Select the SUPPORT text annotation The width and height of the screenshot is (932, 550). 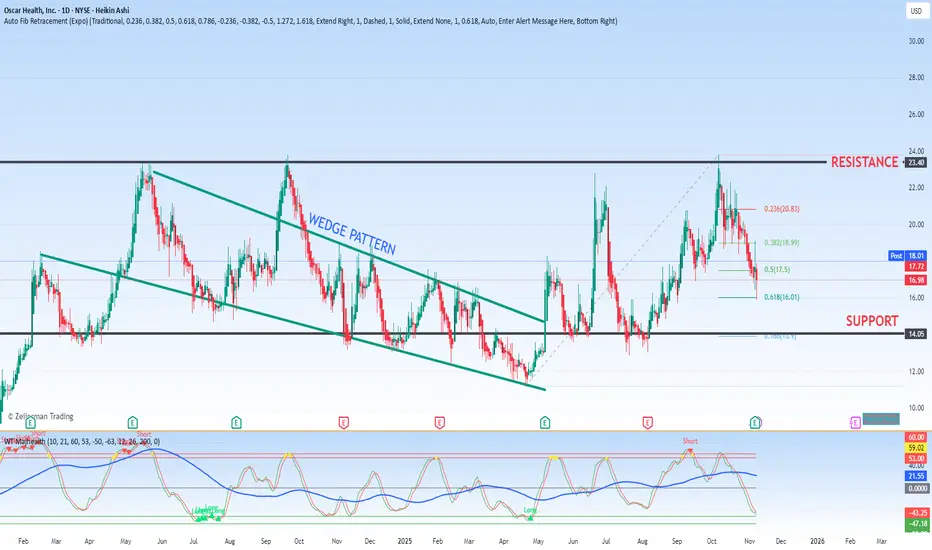click(872, 321)
